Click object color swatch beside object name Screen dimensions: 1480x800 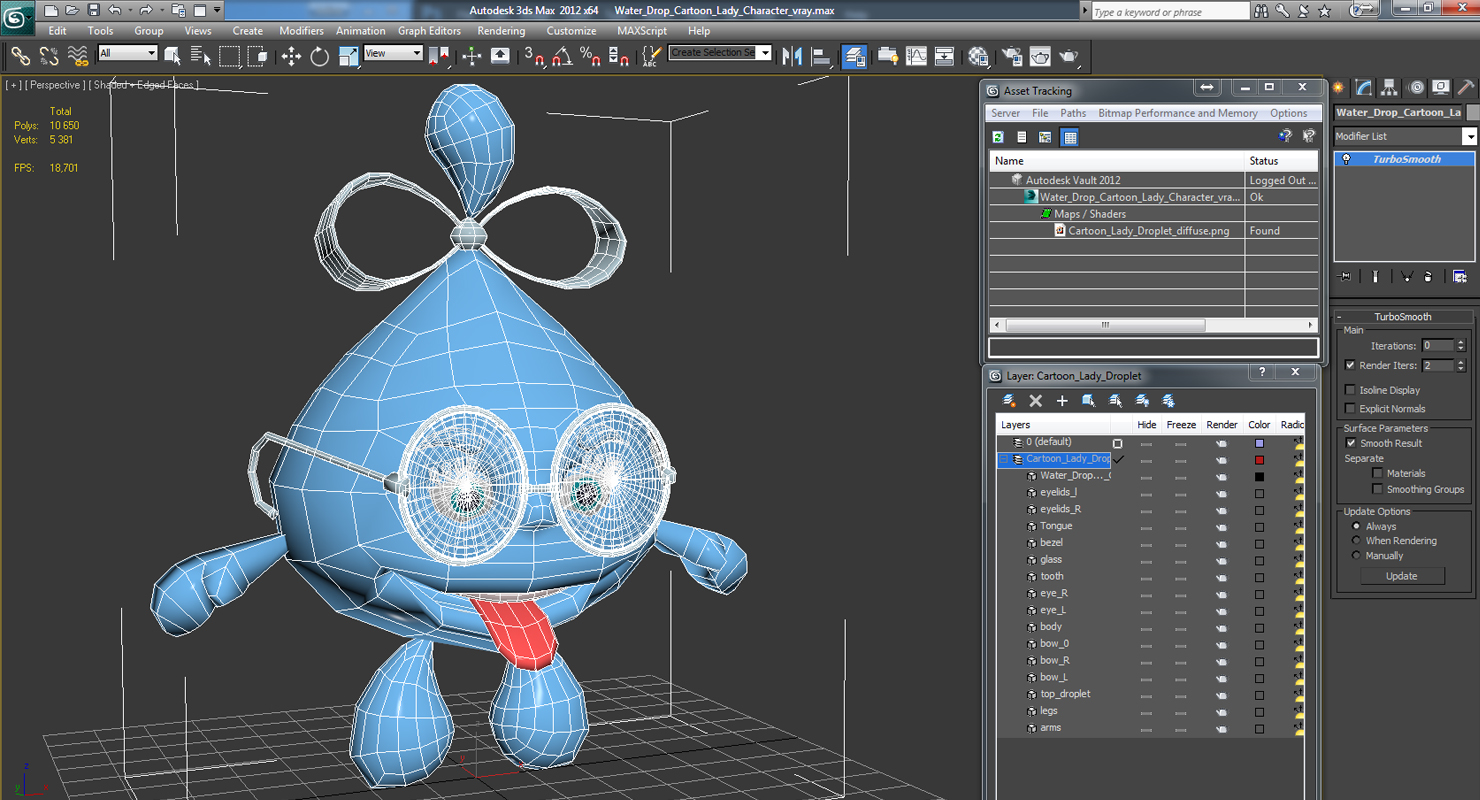1472,112
